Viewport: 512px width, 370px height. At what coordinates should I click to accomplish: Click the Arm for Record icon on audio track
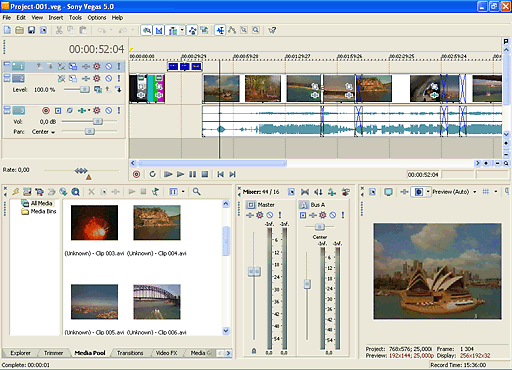[46, 110]
